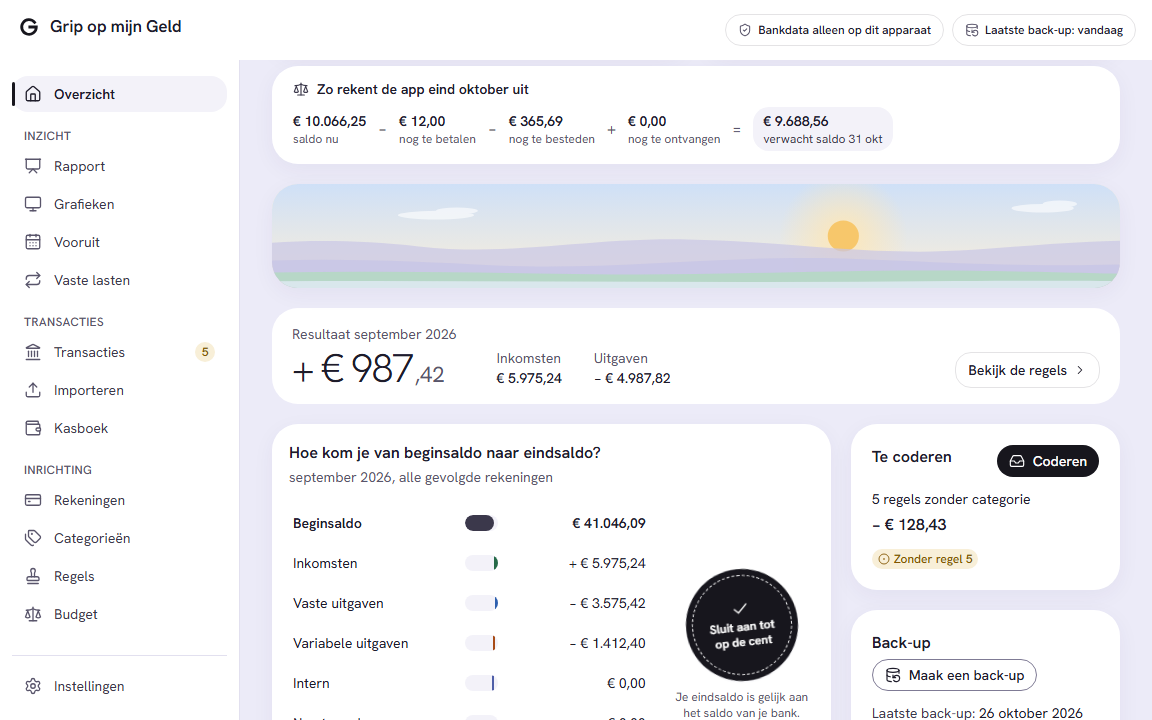This screenshot has height=720, width=1152.
Task: Click the shield icon in Bankdata chip
Action: point(744,30)
